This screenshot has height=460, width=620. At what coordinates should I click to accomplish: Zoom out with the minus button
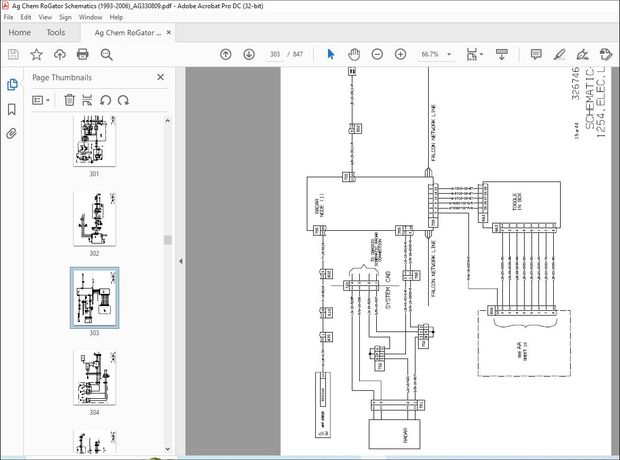pos(377,54)
